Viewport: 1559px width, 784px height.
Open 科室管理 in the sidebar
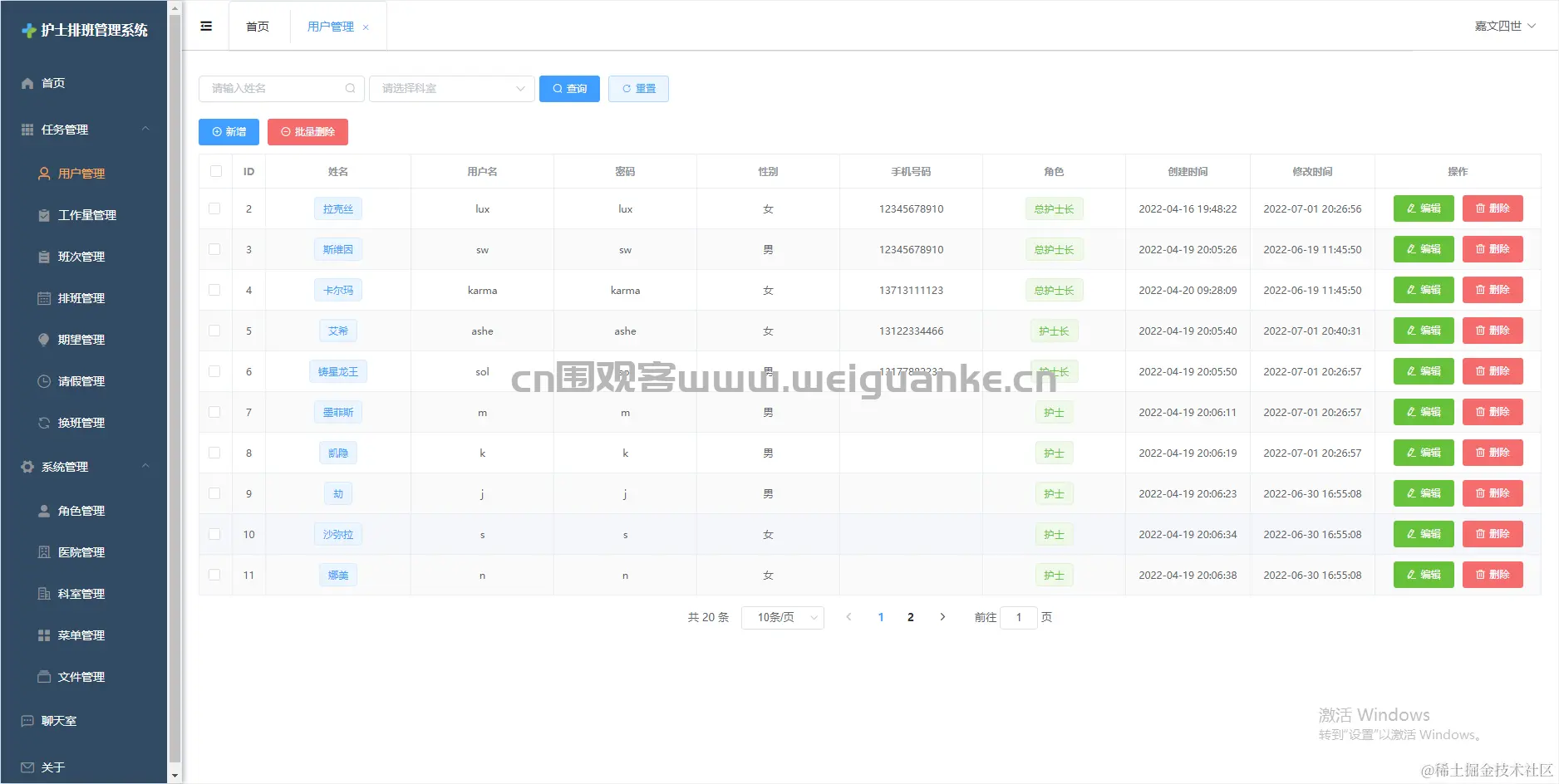click(81, 594)
